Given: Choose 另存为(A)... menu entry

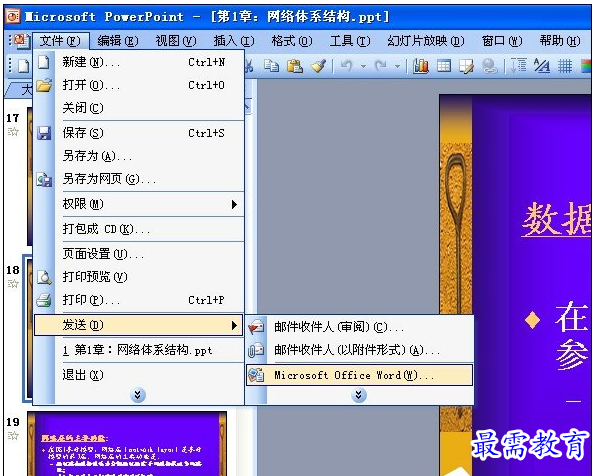Looking at the screenshot, I should pyautogui.click(x=139, y=156).
